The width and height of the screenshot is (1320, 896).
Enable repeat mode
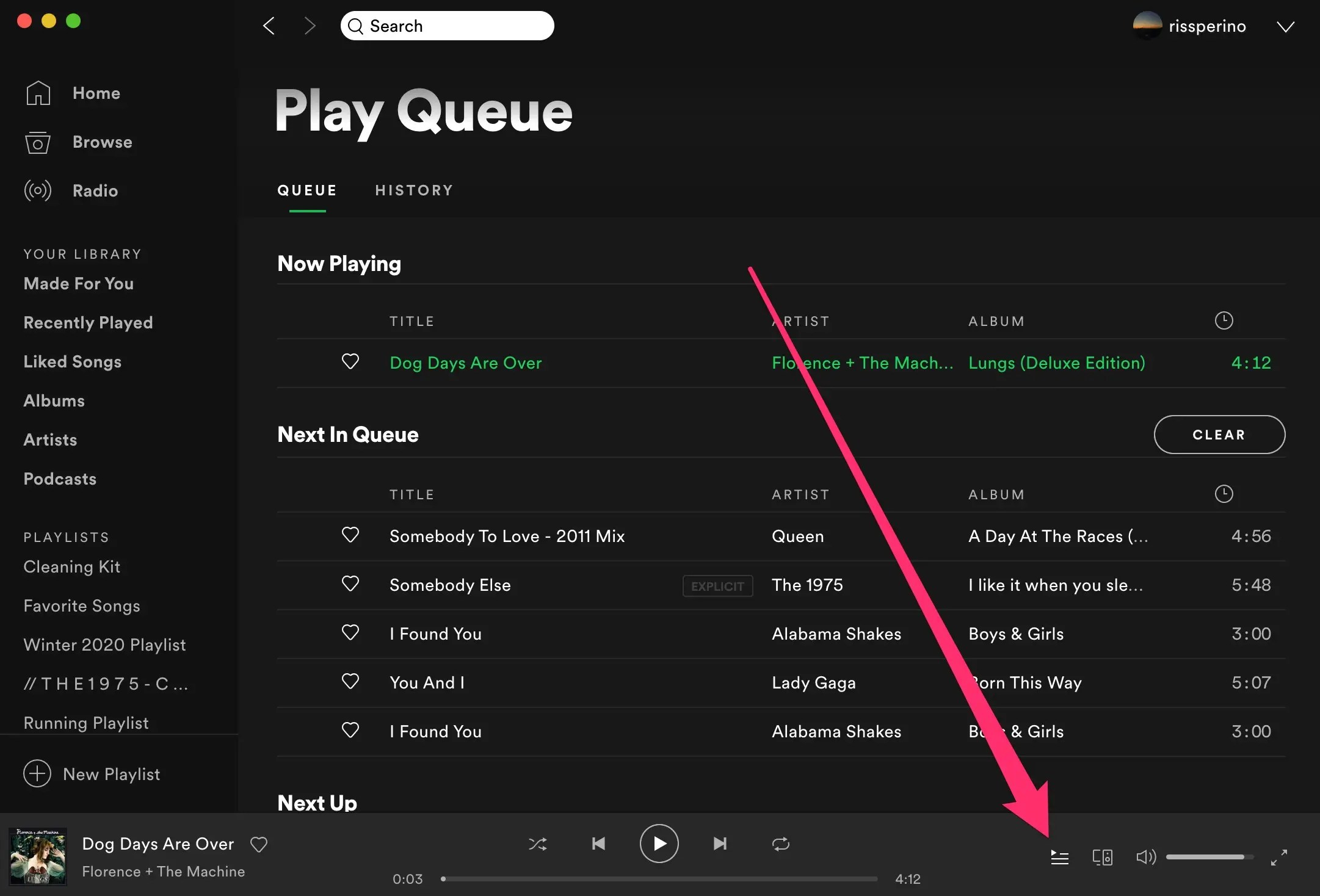781,844
